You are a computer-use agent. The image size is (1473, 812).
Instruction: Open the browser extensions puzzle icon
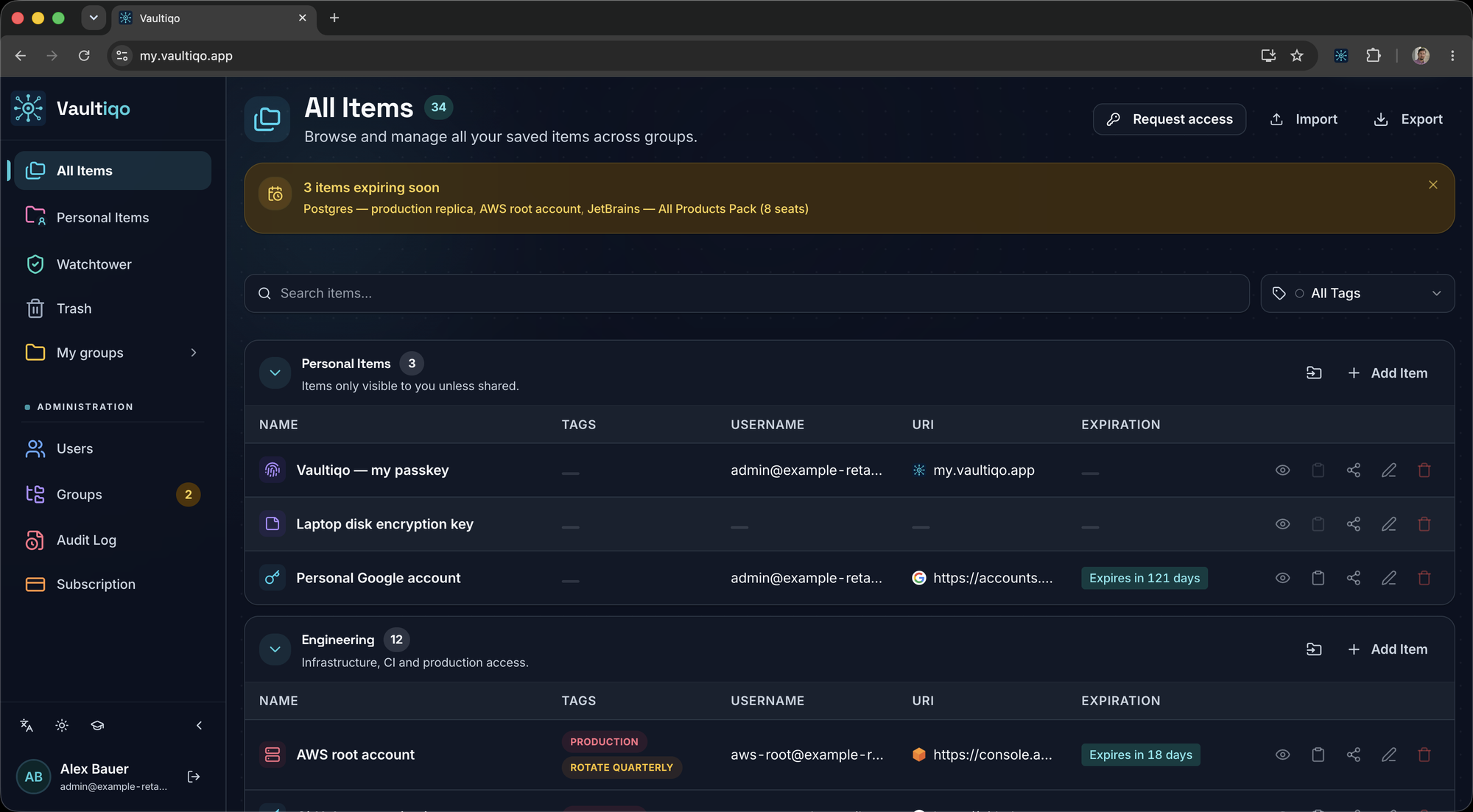pyautogui.click(x=1374, y=56)
